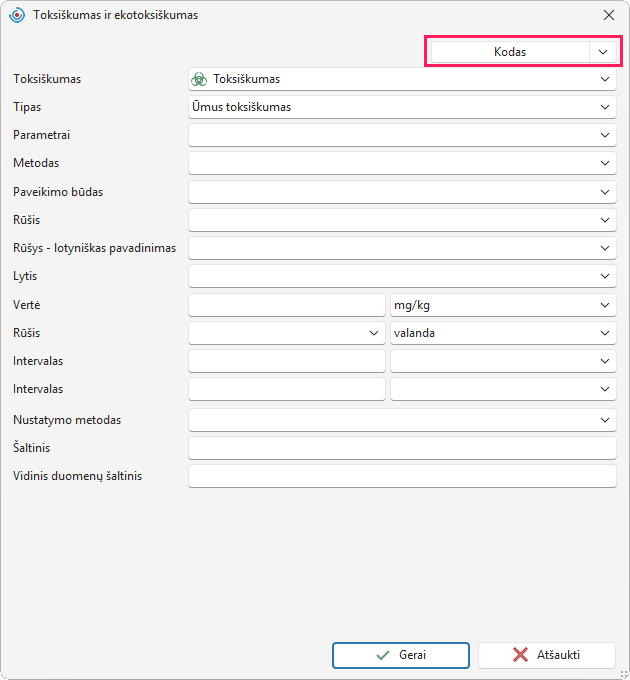The image size is (630, 680).
Task: Expand the Nustatymo metodas dropdown
Action: (402, 420)
